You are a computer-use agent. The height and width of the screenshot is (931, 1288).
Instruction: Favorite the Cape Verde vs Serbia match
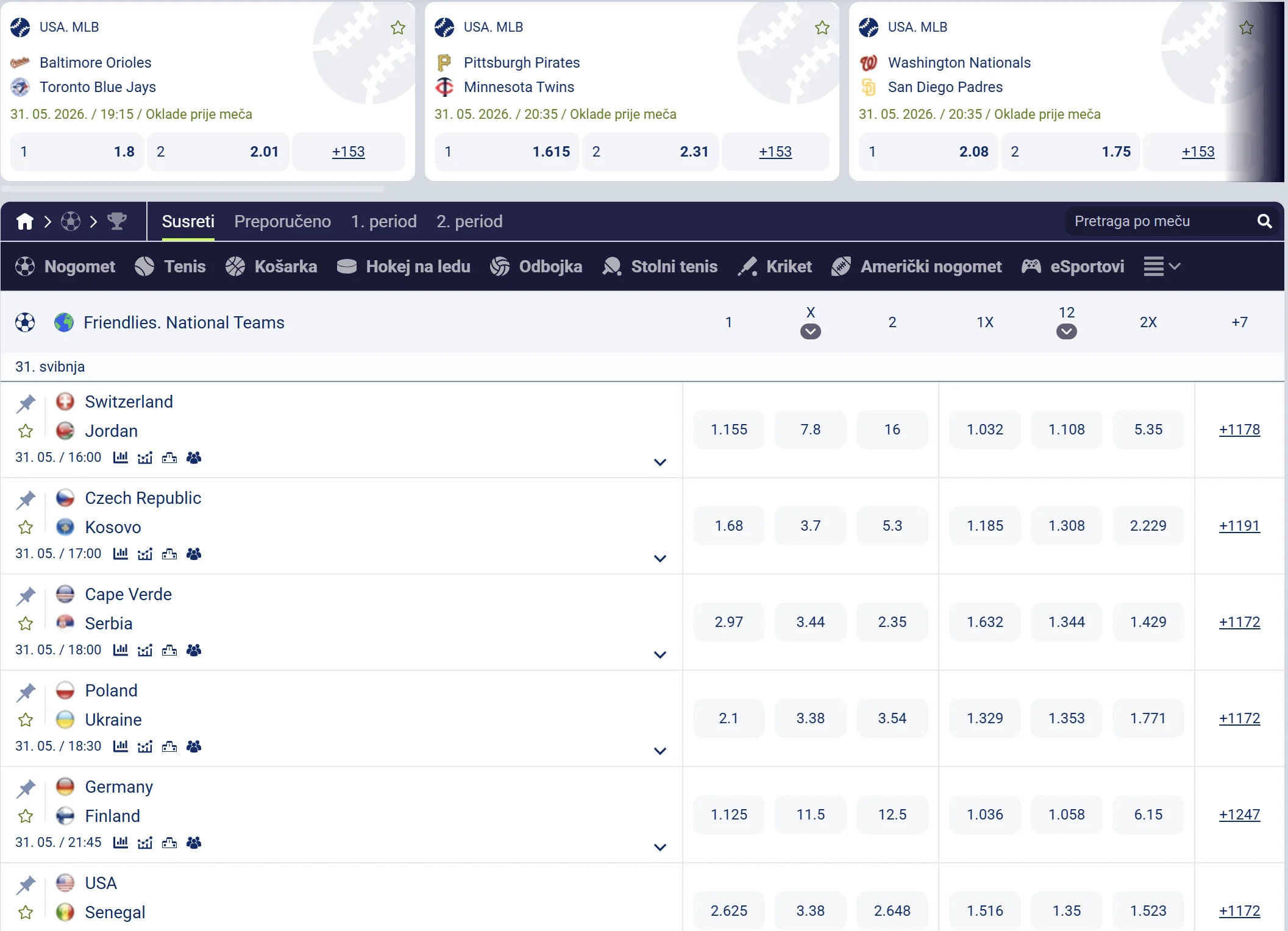26,624
